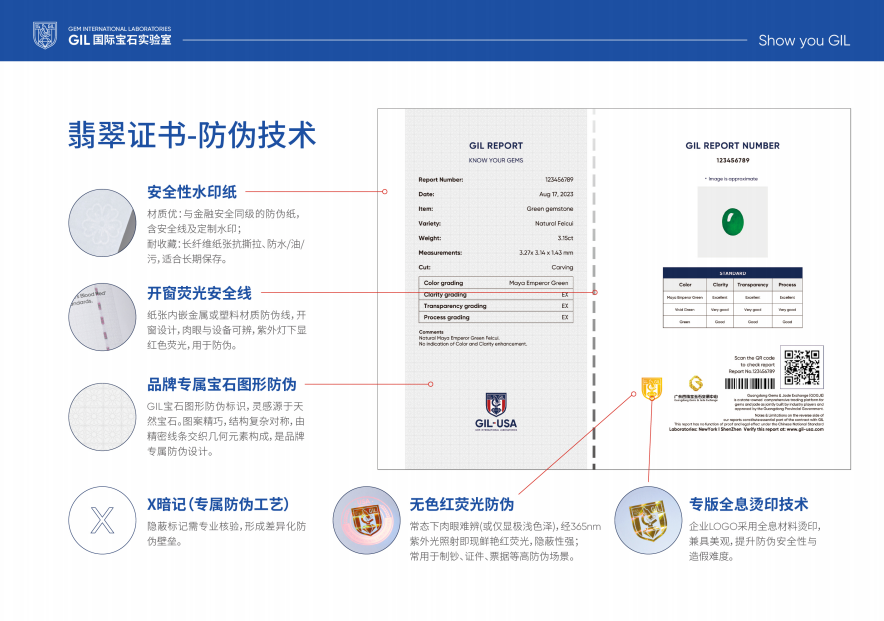Image resolution: width=884 pixels, height=621 pixels.
Task: Click the small gold hologram shield on the certificate
Action: click(651, 388)
